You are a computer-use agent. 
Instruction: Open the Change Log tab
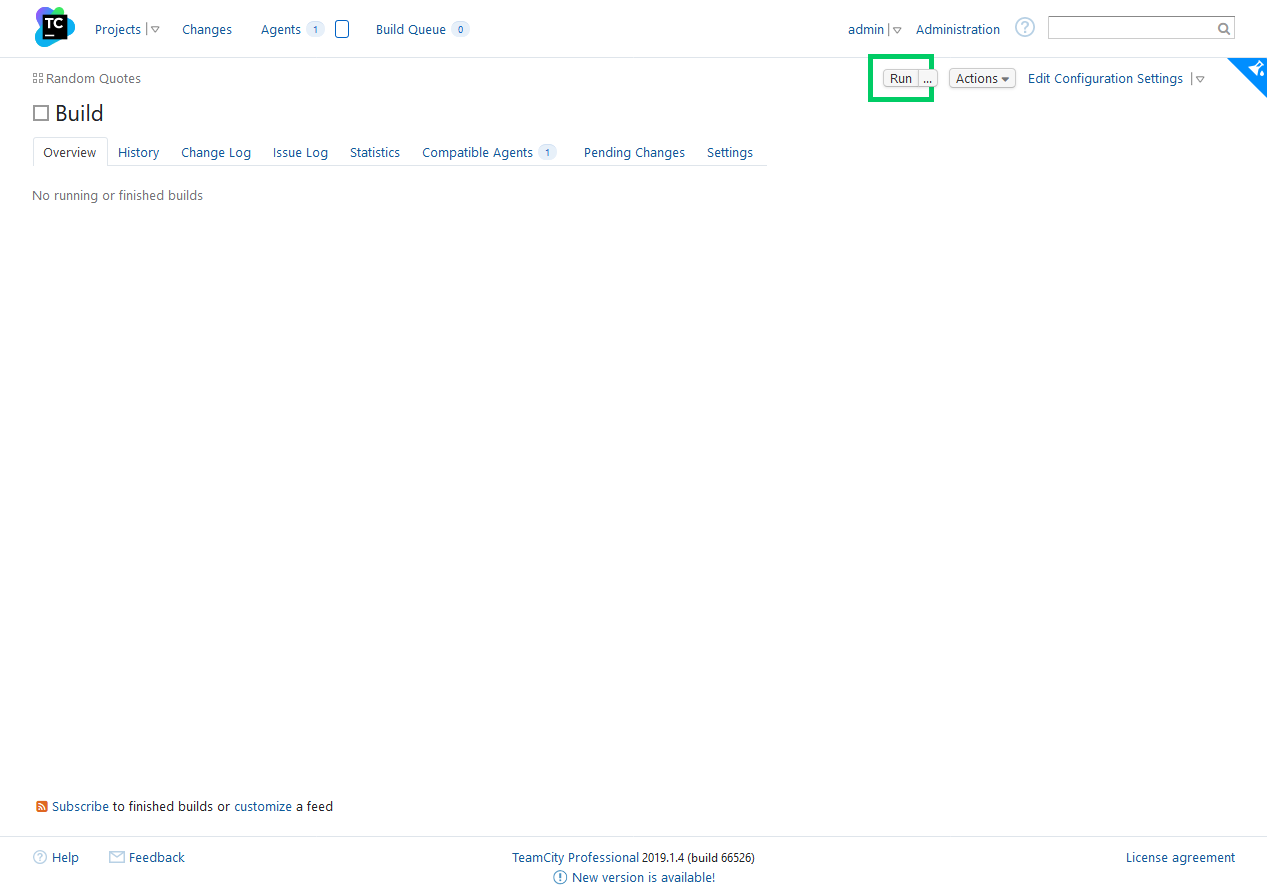click(216, 152)
